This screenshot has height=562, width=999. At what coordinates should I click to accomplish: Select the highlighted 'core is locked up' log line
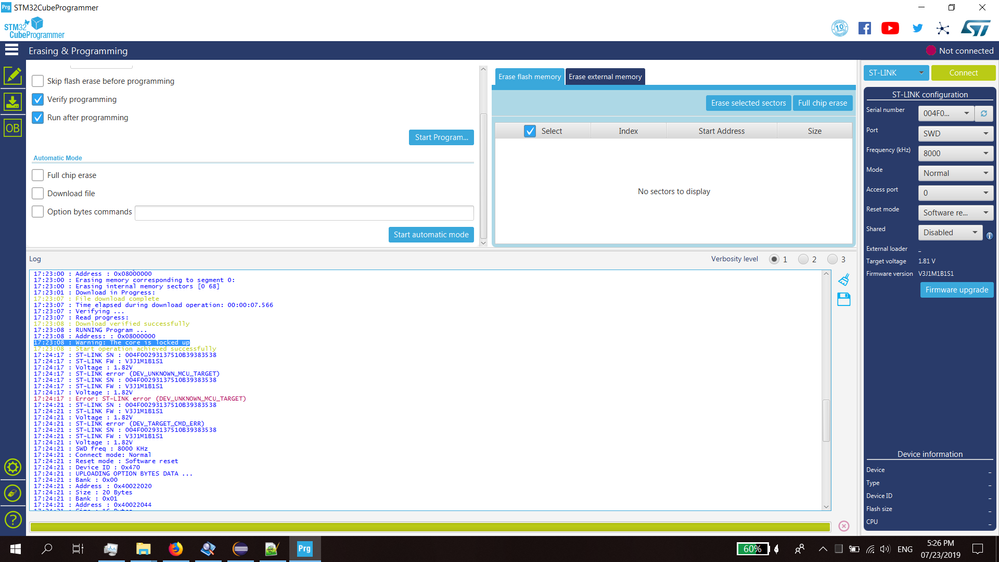click(111, 343)
